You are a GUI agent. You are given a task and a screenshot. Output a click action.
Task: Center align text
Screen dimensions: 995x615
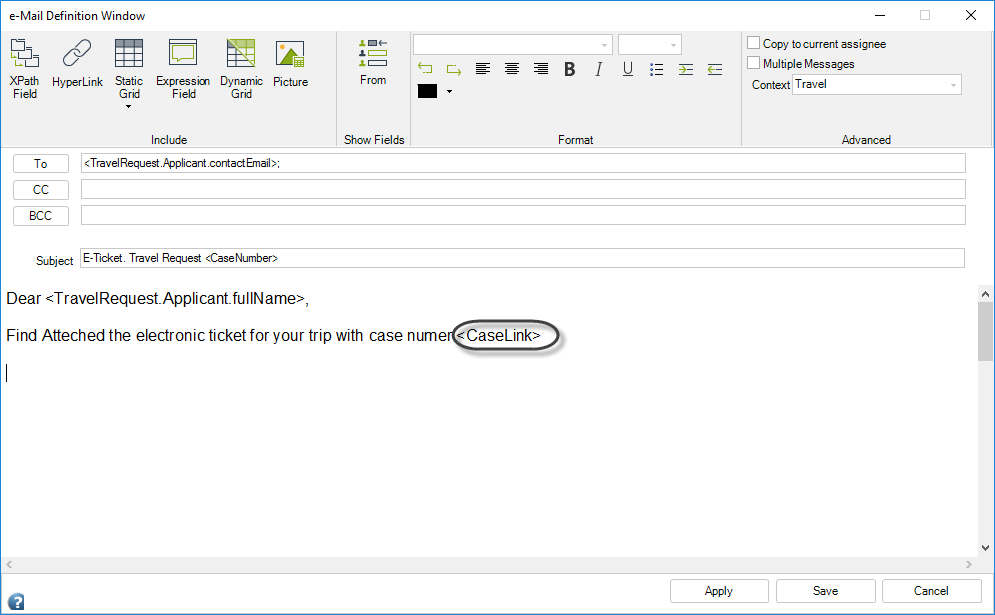[x=511, y=69]
